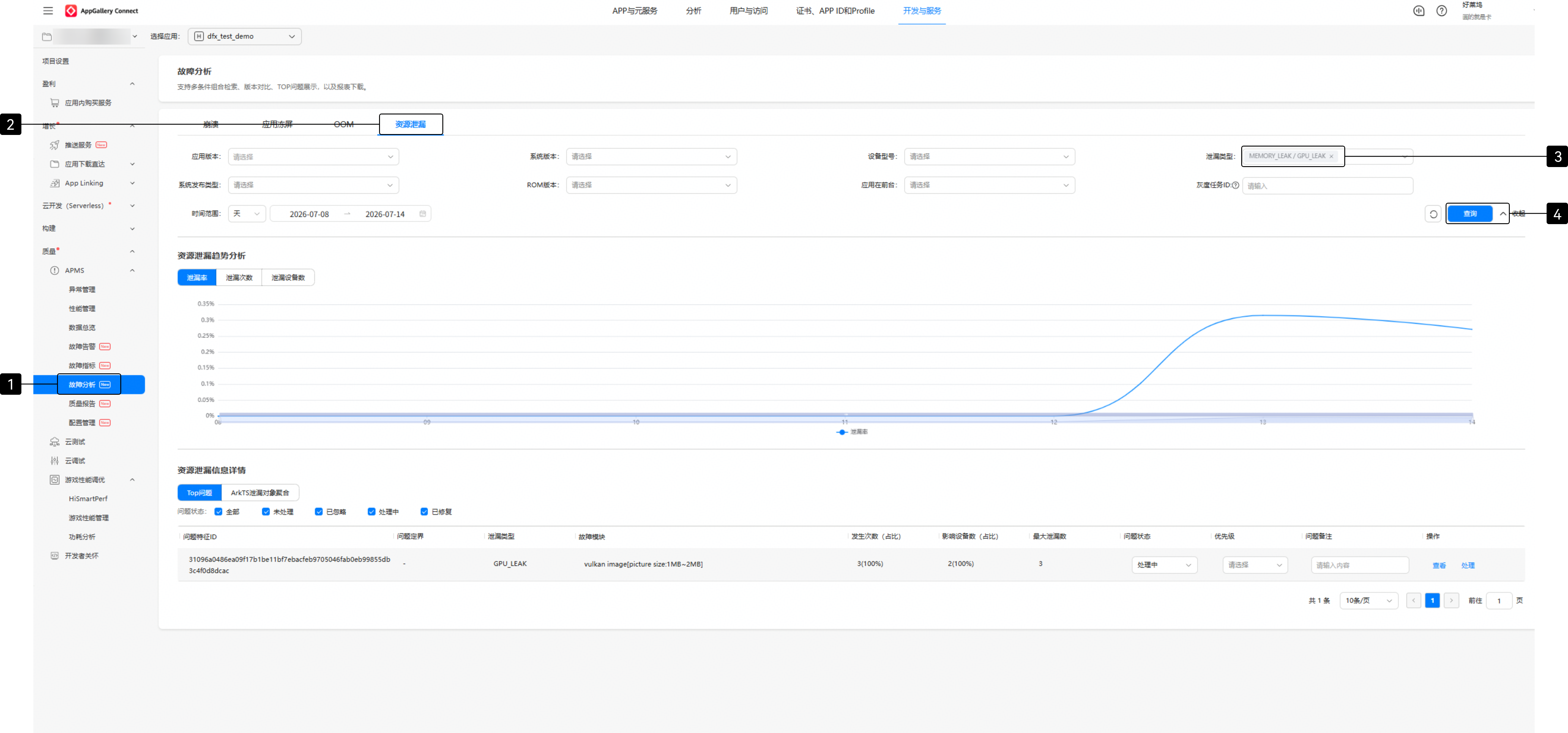Click the reset refresh icon beside 查询
Viewport: 1568px width, 733px height.
click(1433, 214)
